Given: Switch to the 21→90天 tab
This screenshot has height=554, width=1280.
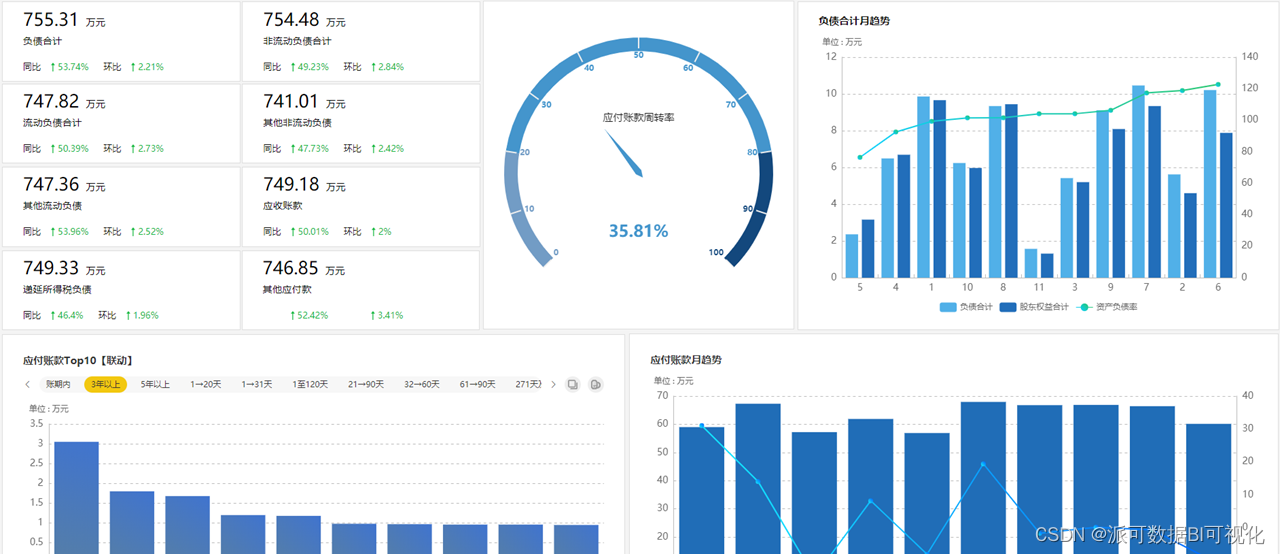Looking at the screenshot, I should point(366,384).
